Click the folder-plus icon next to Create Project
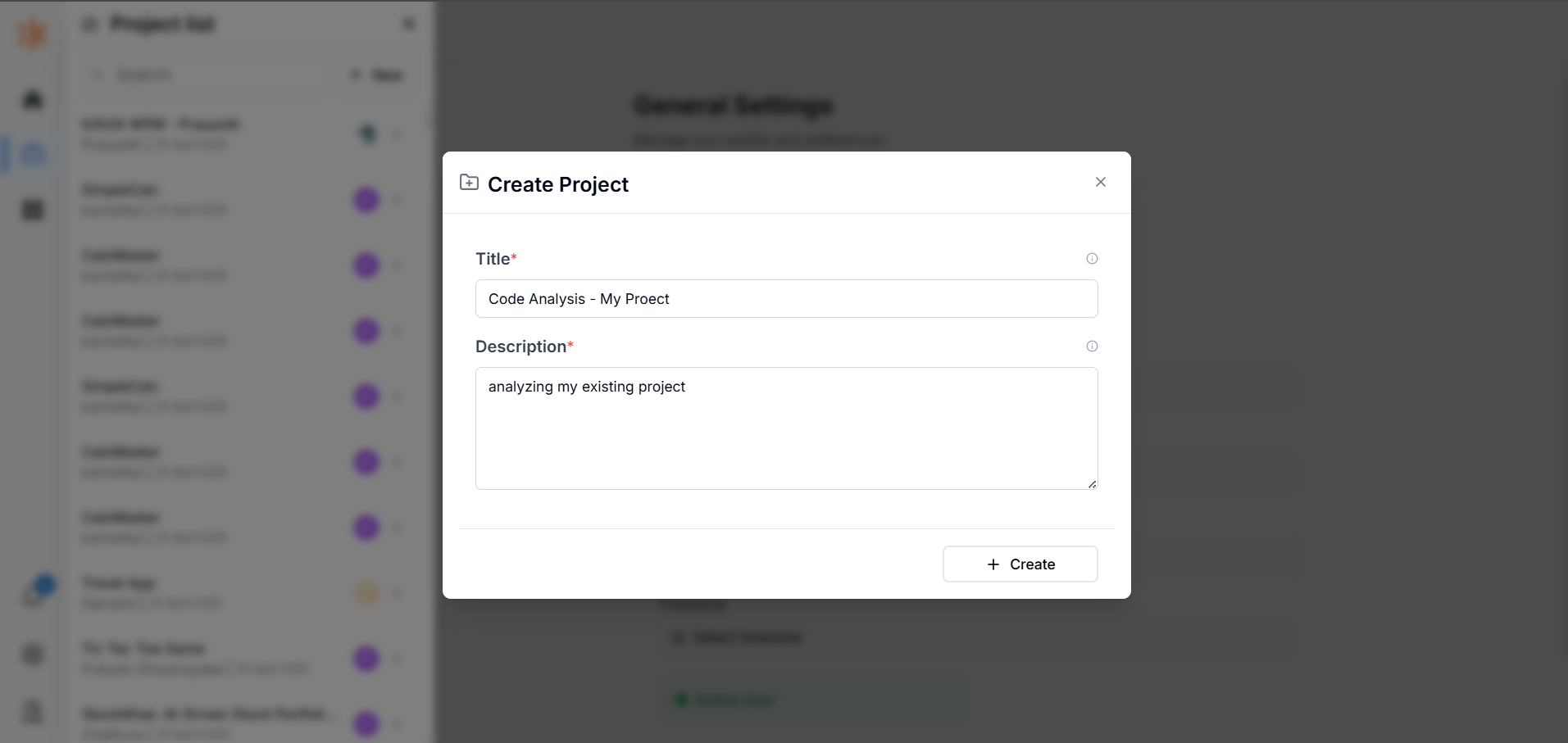1568x743 pixels. pyautogui.click(x=469, y=183)
